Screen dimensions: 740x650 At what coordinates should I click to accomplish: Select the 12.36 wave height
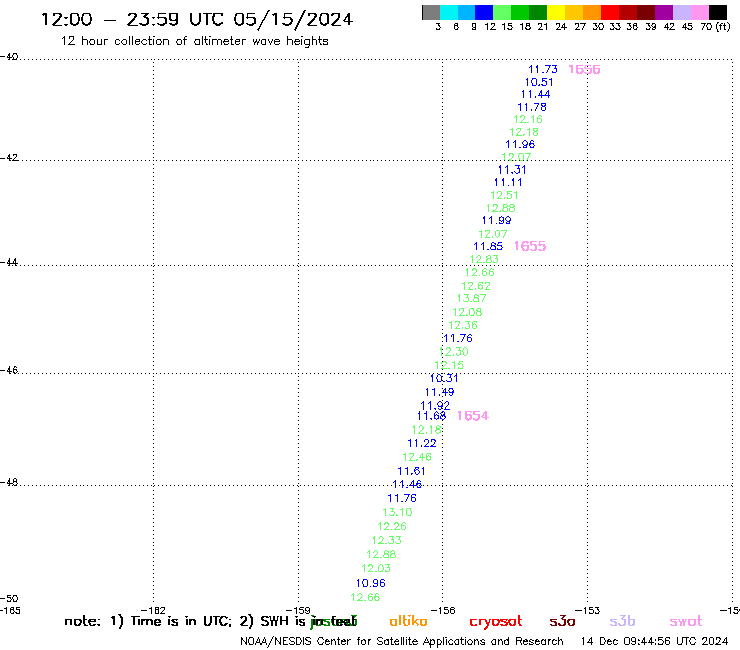click(x=463, y=325)
